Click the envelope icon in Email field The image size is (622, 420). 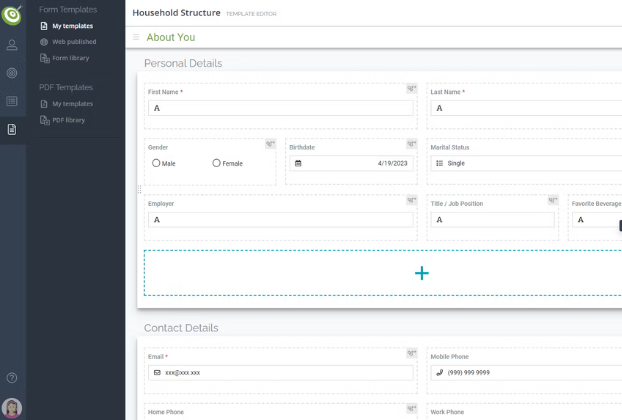point(157,373)
